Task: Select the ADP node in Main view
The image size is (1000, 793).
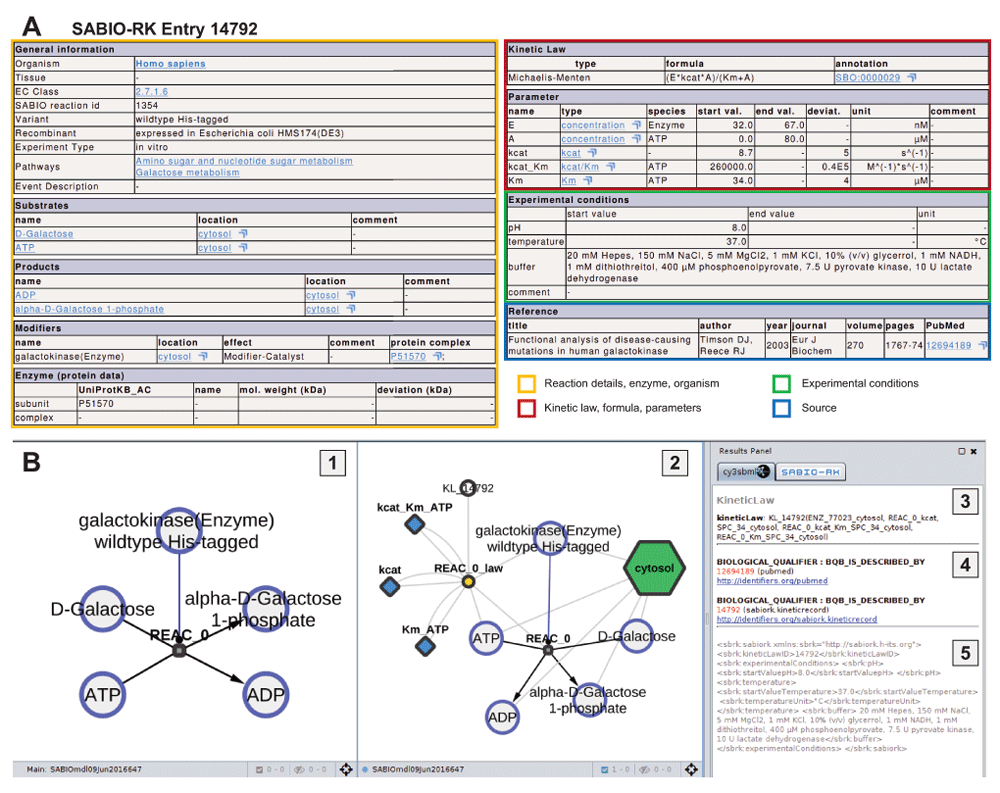Action: pyautogui.click(x=266, y=695)
